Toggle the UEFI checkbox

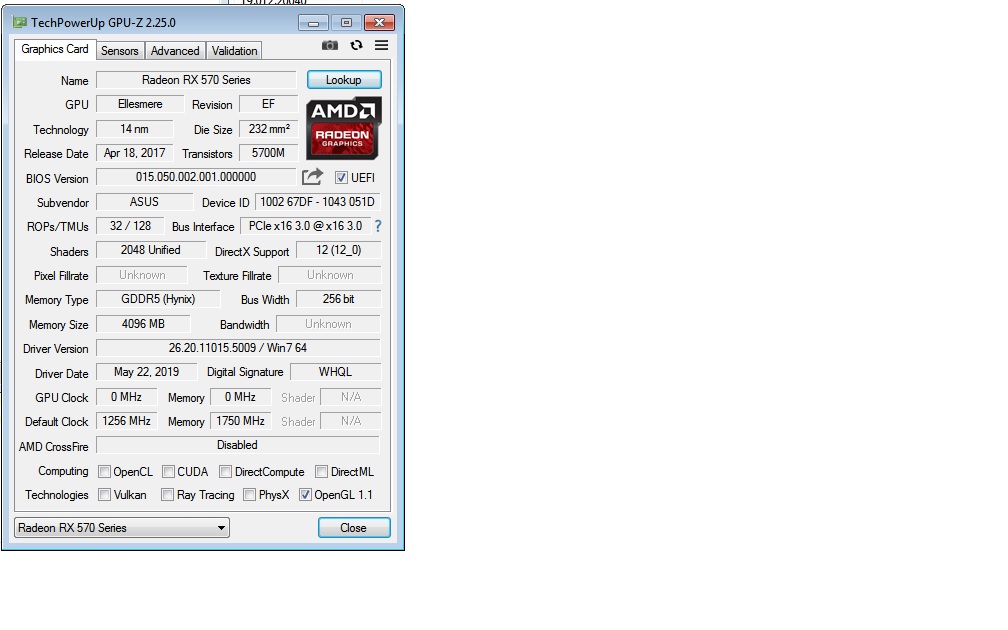pos(341,177)
